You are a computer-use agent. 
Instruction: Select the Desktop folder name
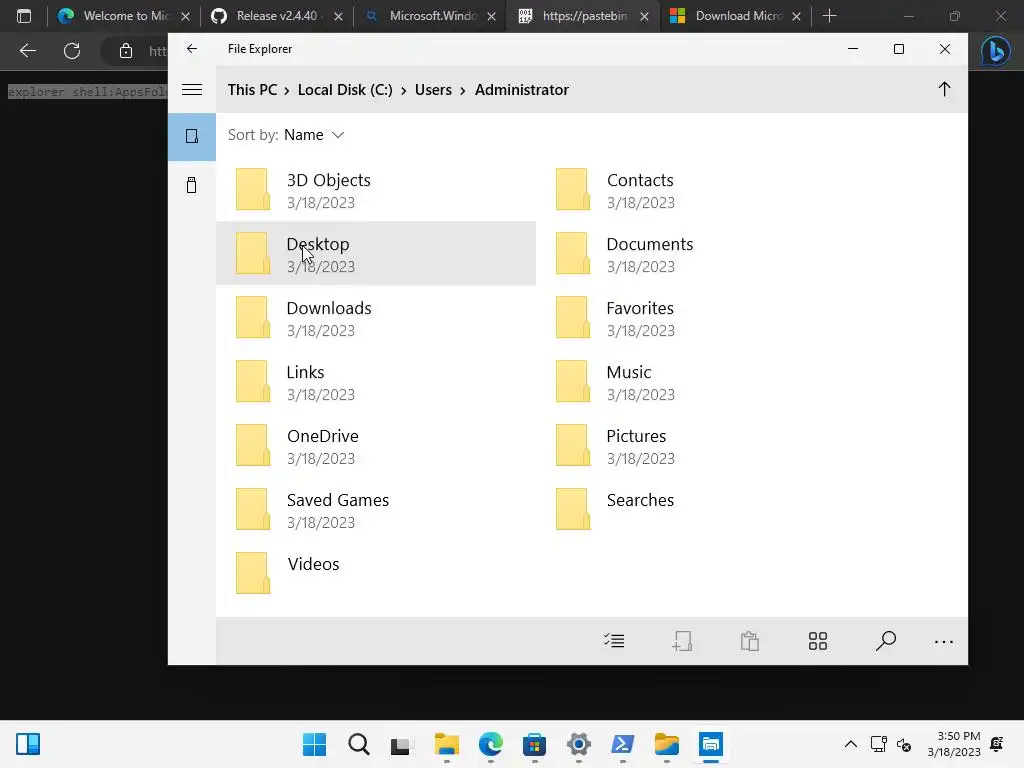(317, 244)
